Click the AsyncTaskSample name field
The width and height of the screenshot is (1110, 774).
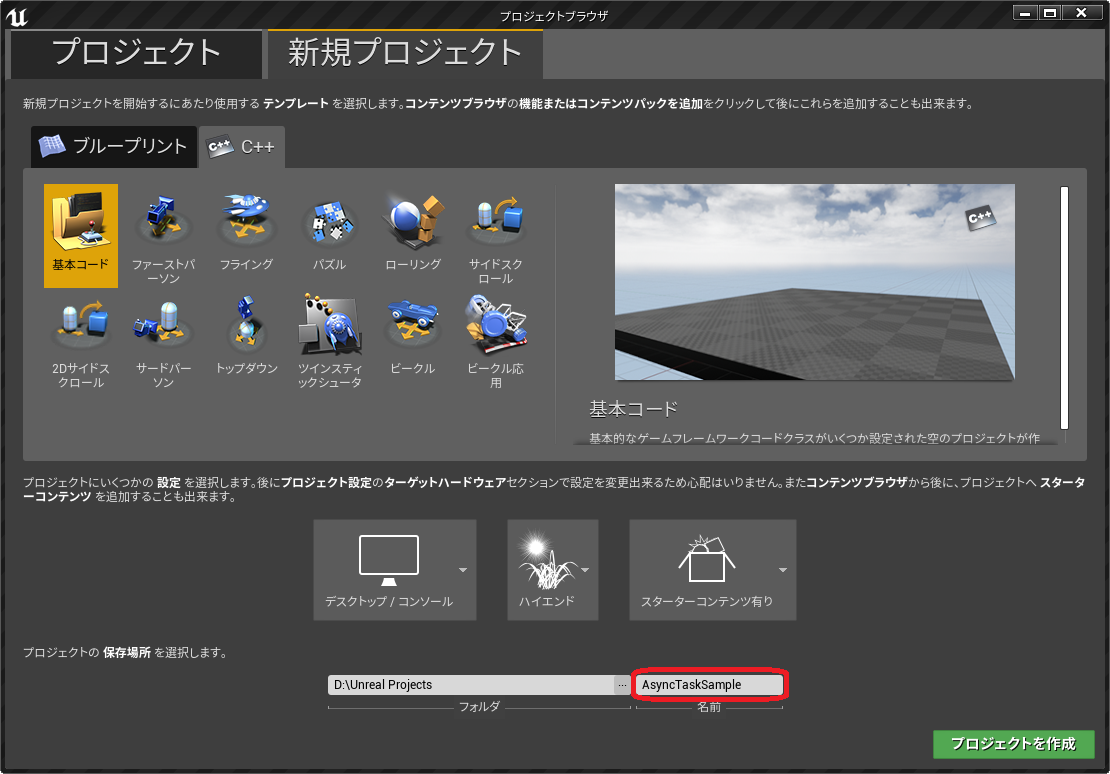709,685
